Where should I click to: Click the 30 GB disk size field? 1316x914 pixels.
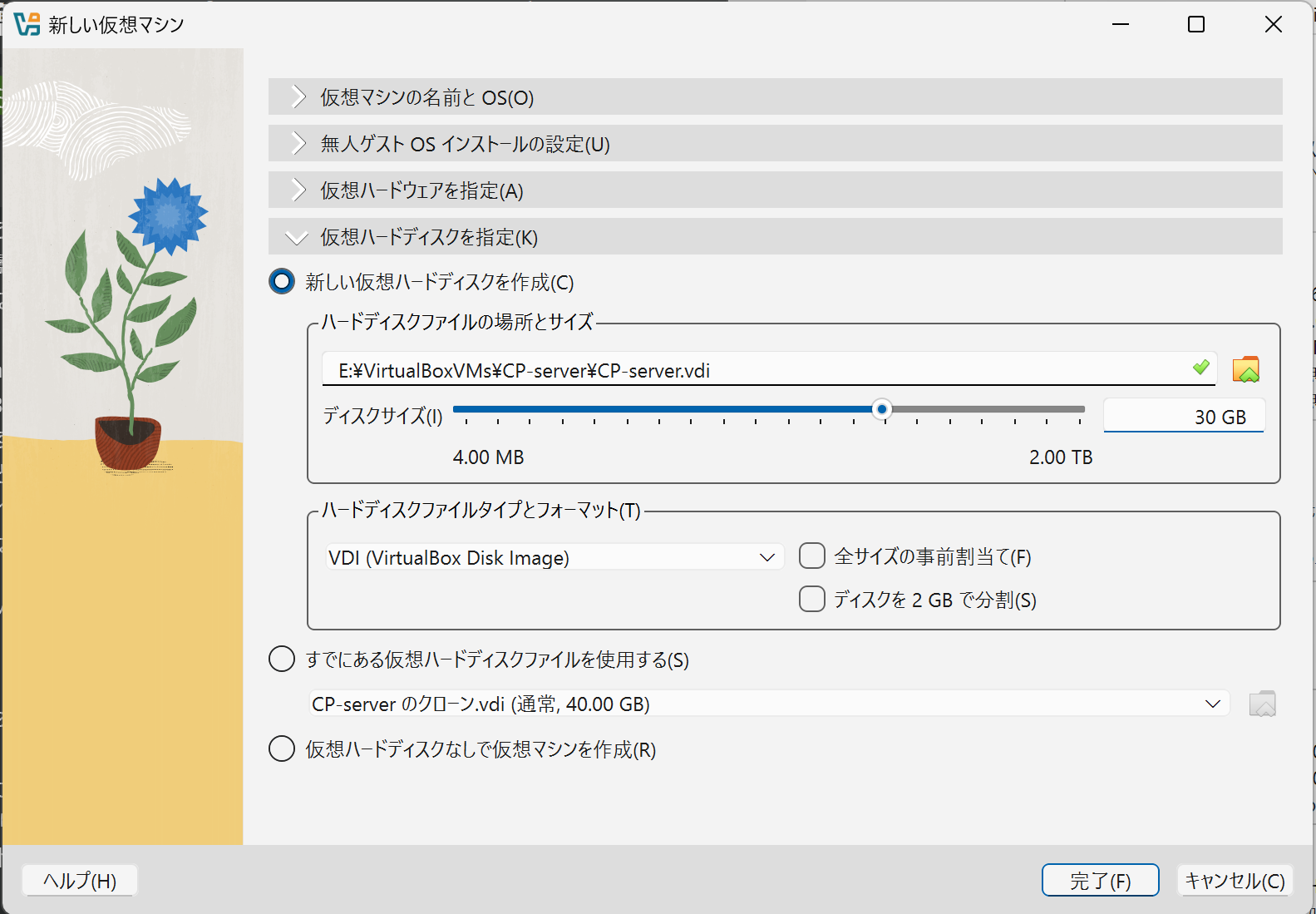click(x=1184, y=416)
